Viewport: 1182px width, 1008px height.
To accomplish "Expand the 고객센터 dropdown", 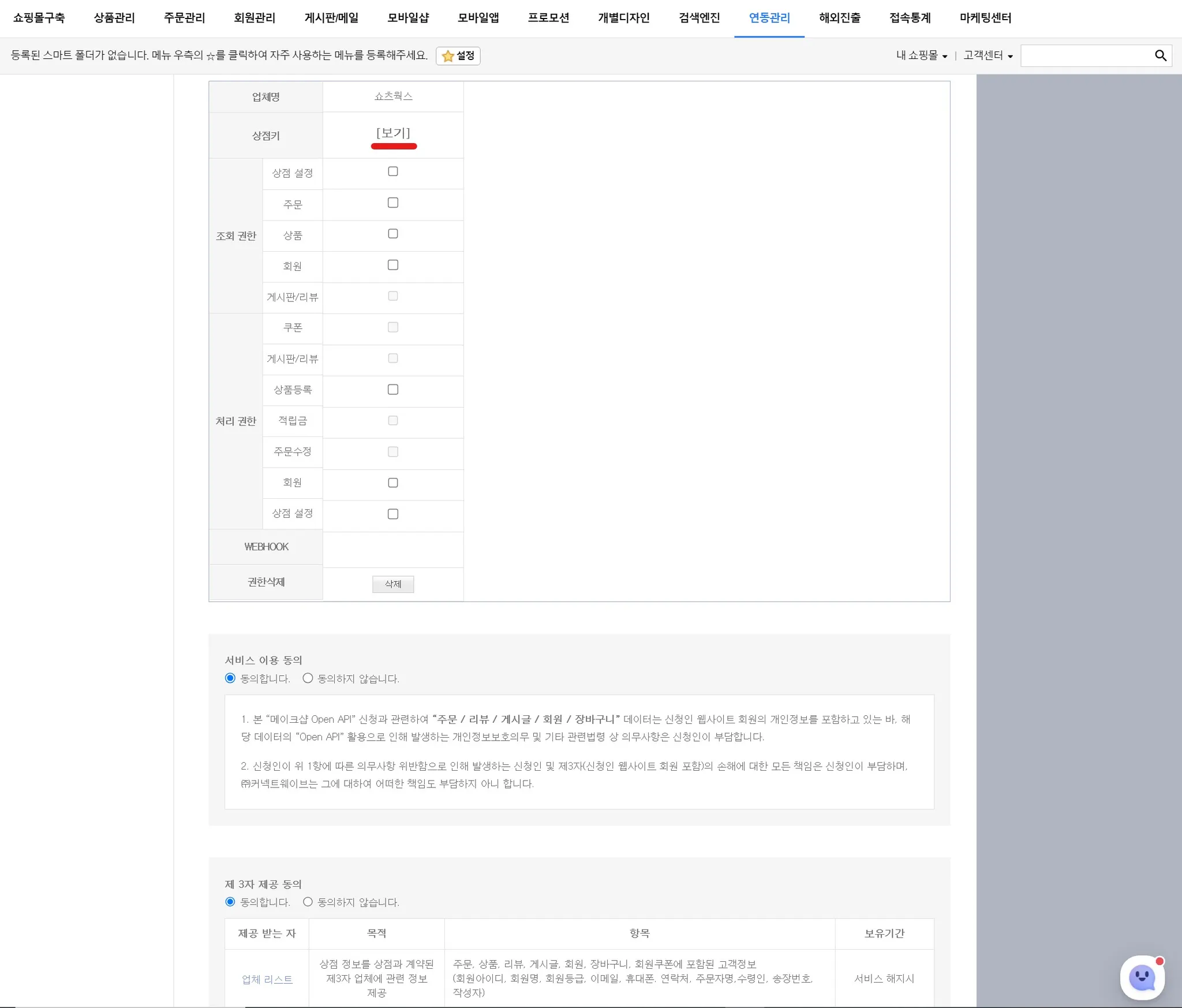I will pyautogui.click(x=988, y=55).
